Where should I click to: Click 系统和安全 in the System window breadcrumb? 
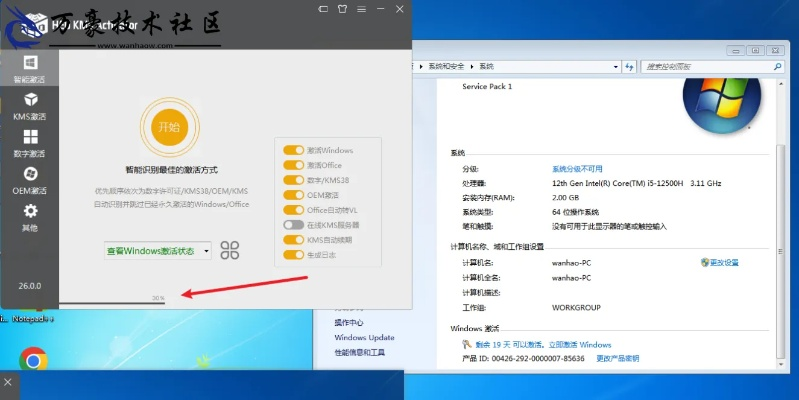tap(446, 66)
